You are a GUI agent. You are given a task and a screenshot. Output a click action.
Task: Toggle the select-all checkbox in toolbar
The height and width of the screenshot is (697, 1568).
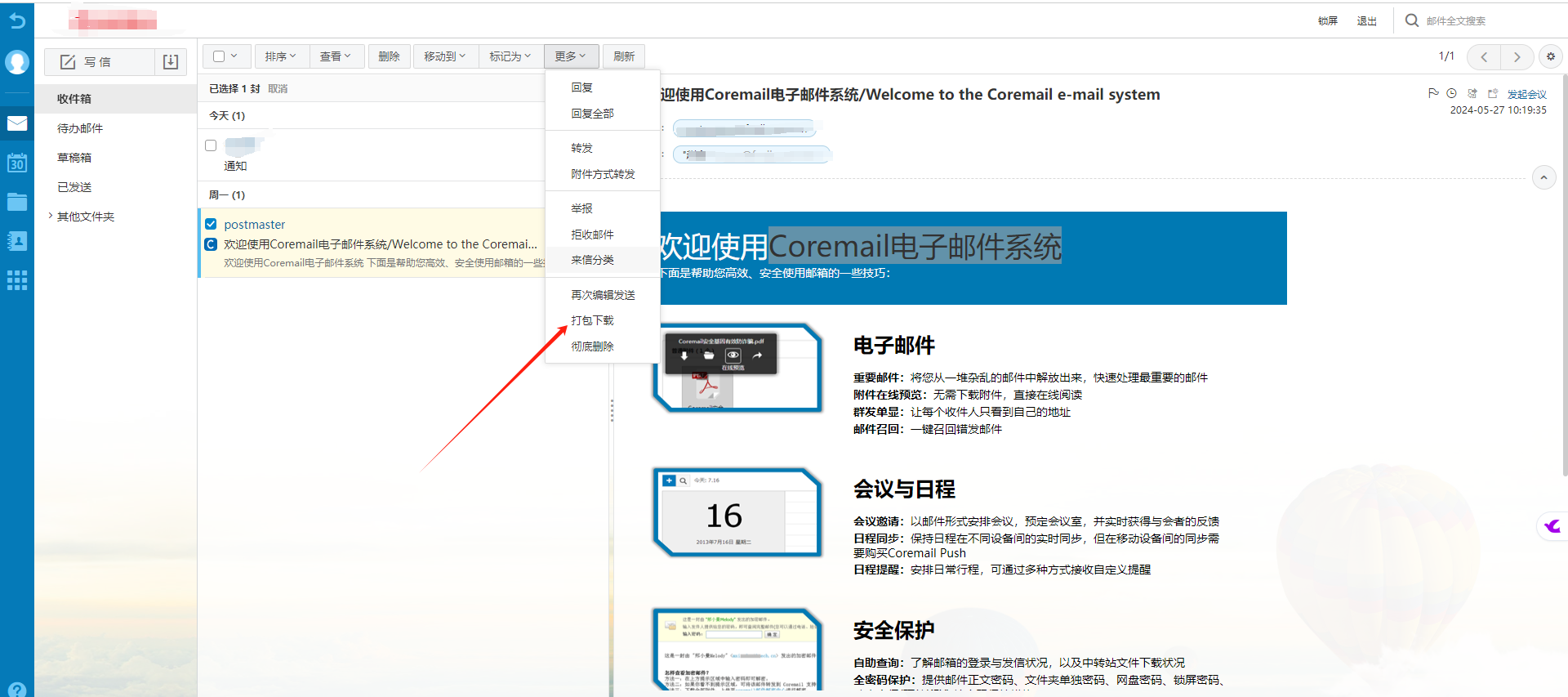tap(219, 56)
